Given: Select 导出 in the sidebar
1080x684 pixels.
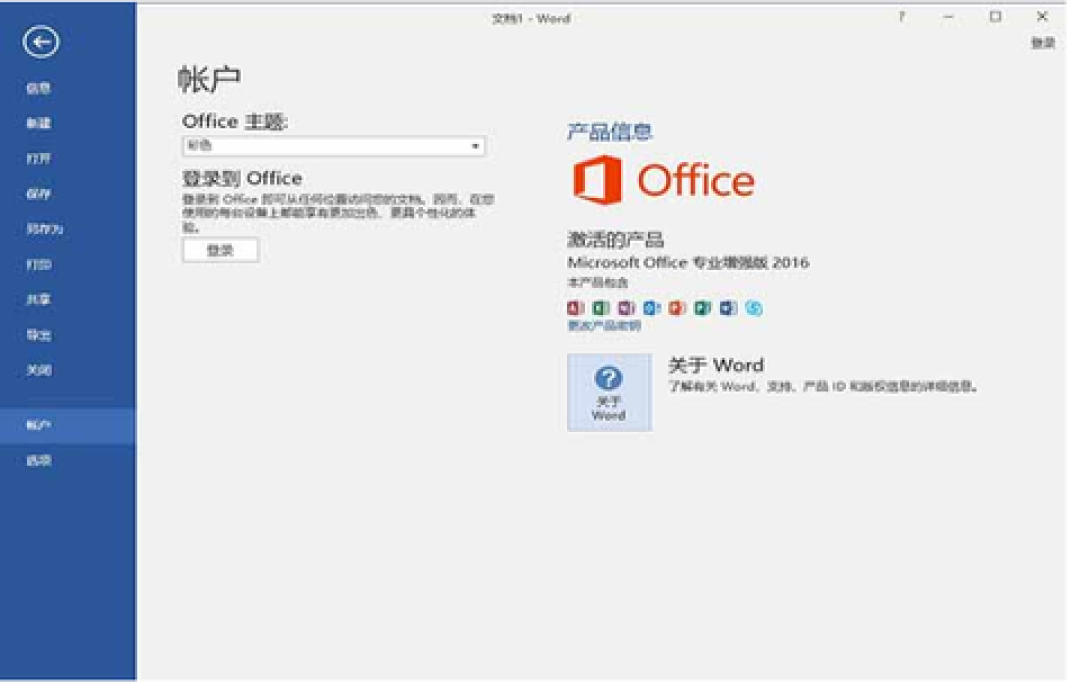Looking at the screenshot, I should tap(39, 335).
